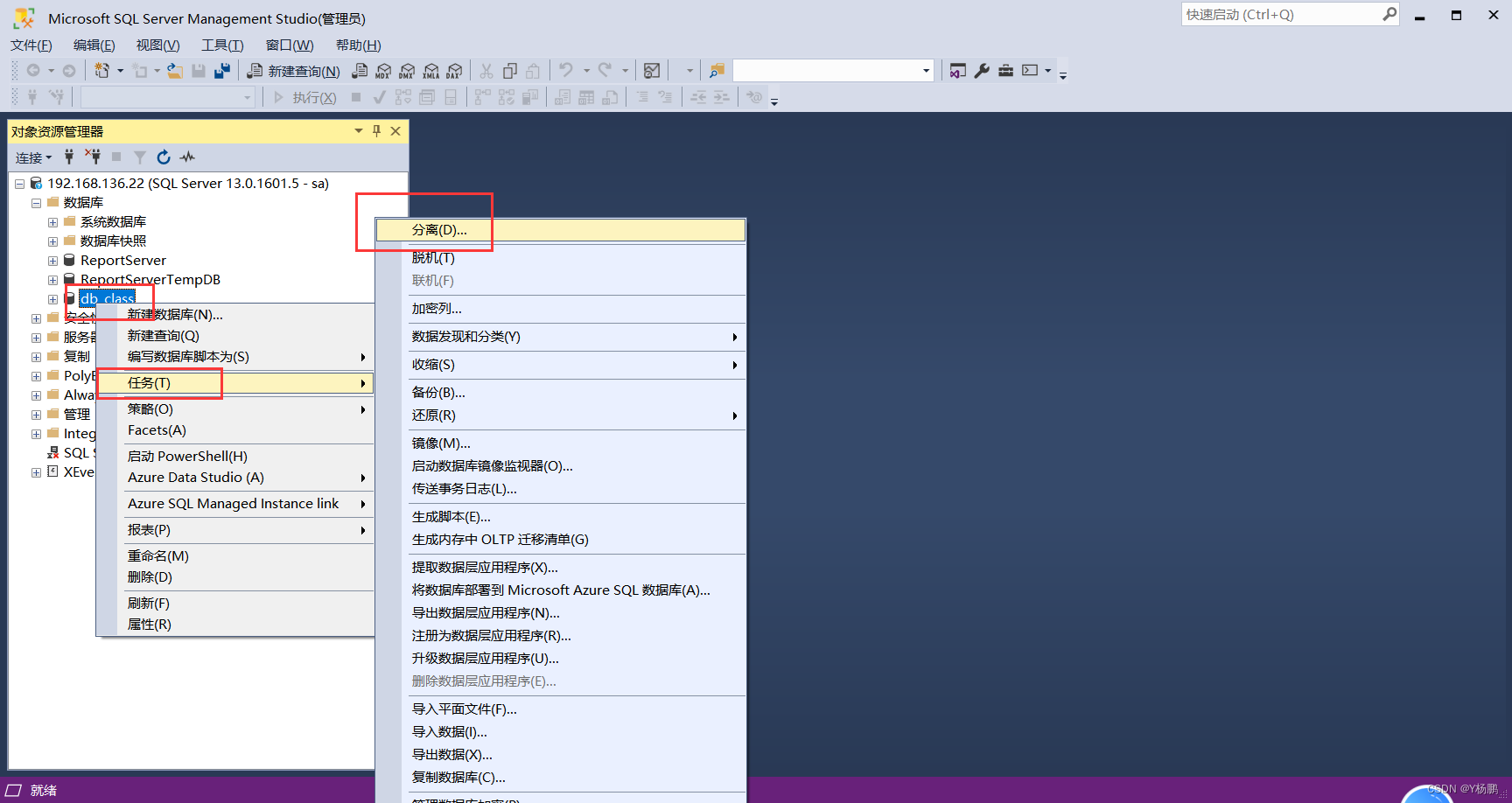Open the 还原(R) submenu
Image resolution: width=1512 pixels, height=803 pixels.
561,415
